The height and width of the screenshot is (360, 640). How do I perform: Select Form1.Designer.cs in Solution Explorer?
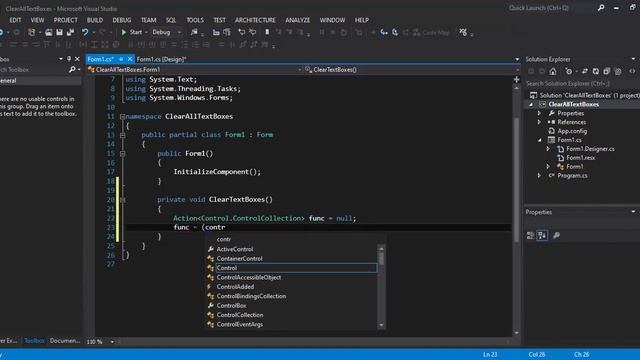(x=590, y=149)
